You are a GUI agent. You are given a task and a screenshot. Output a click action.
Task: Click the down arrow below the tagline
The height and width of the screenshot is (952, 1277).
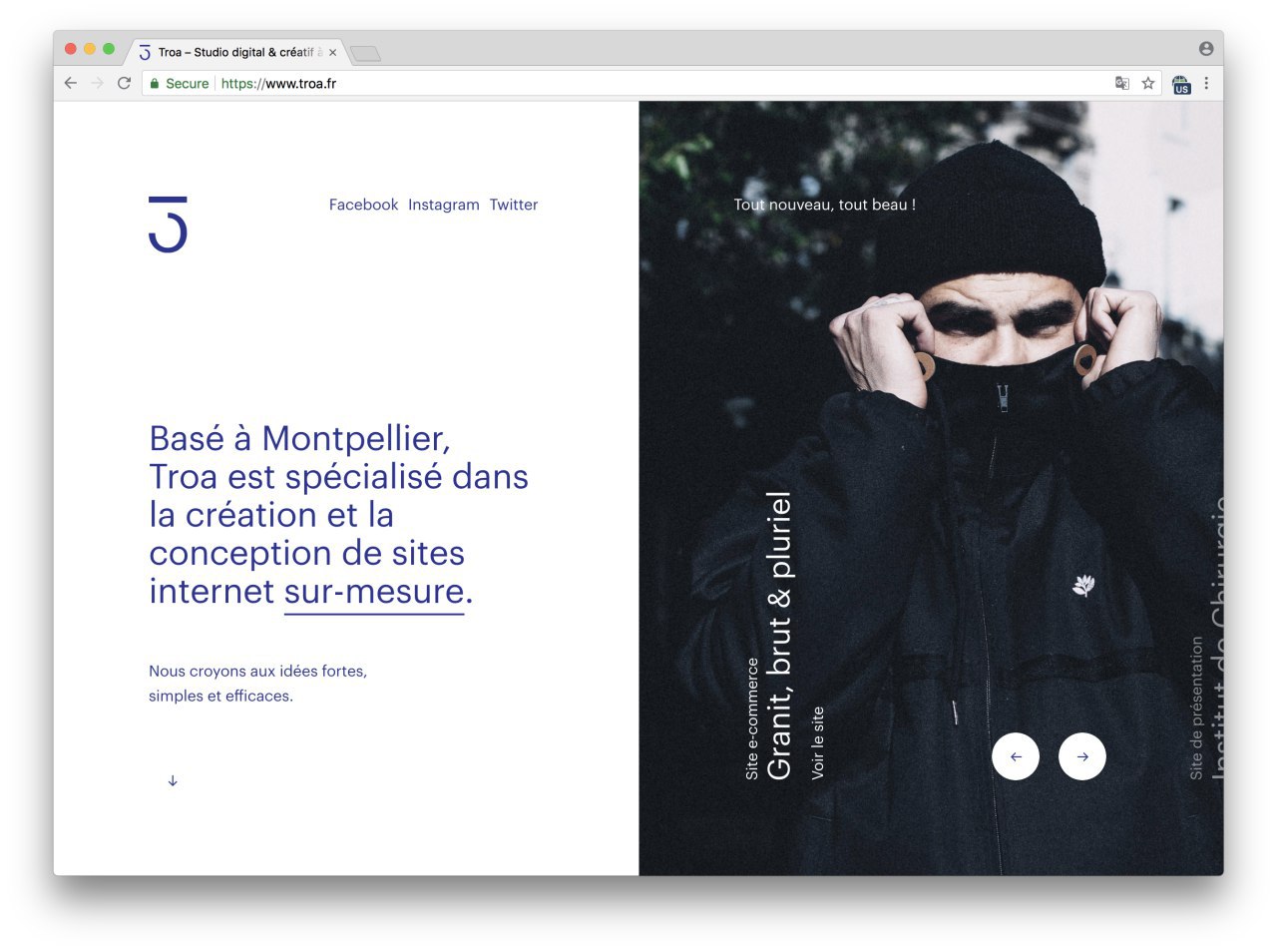pyautogui.click(x=173, y=780)
